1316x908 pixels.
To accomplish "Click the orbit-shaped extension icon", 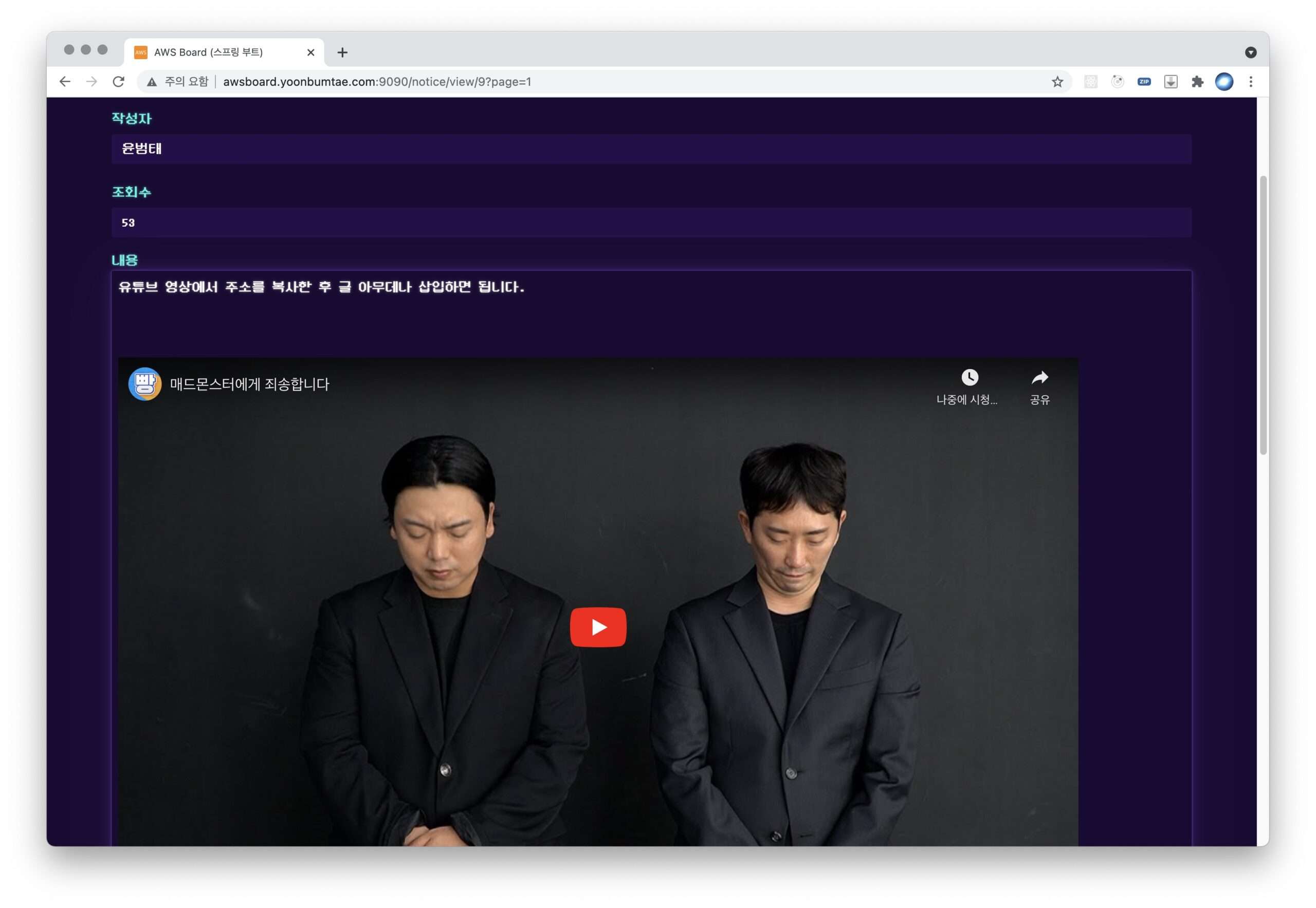I will click(1118, 82).
